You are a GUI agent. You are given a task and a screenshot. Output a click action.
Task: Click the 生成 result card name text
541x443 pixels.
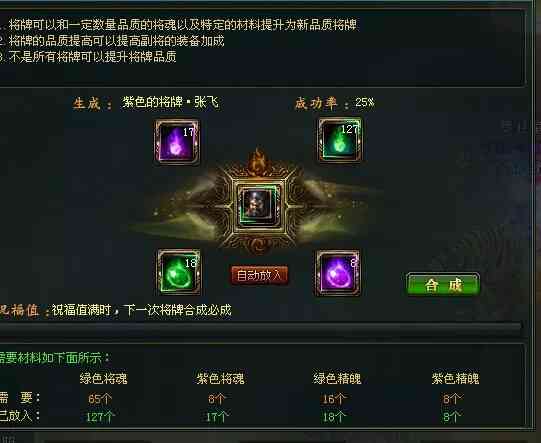point(170,102)
